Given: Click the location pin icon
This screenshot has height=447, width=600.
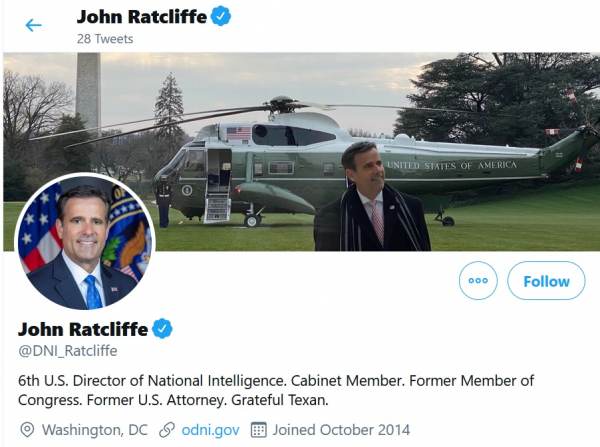Looking at the screenshot, I should (x=29, y=430).
